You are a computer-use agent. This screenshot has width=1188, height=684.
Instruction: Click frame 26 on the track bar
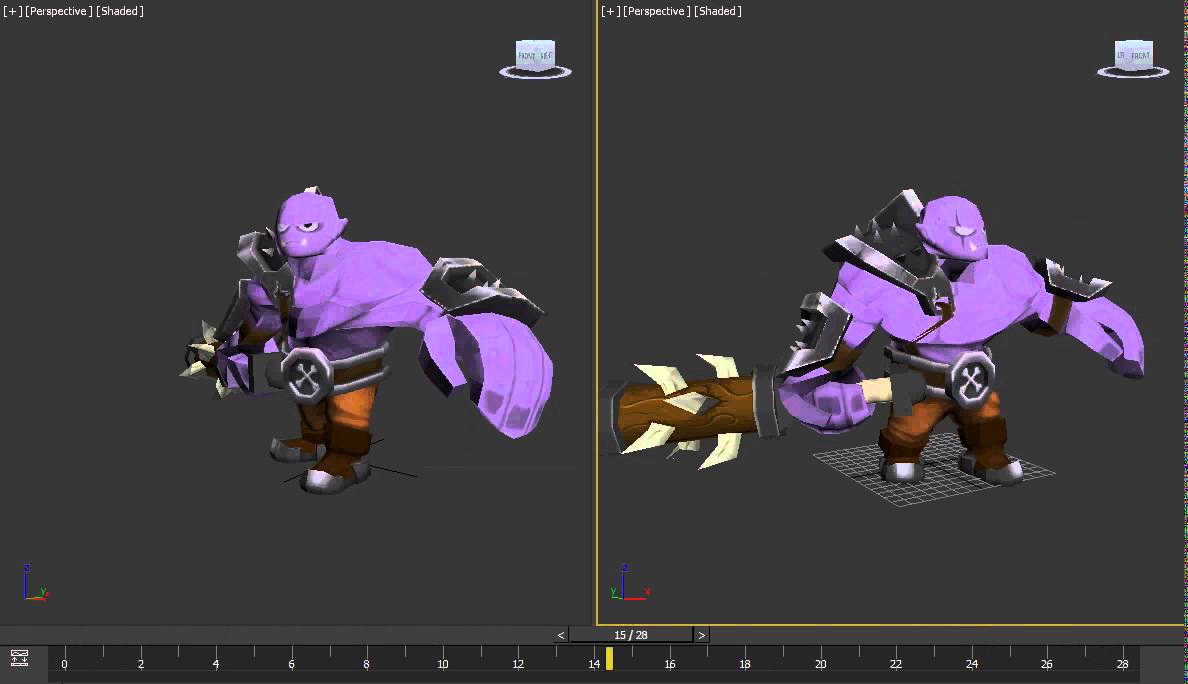[1046, 664]
